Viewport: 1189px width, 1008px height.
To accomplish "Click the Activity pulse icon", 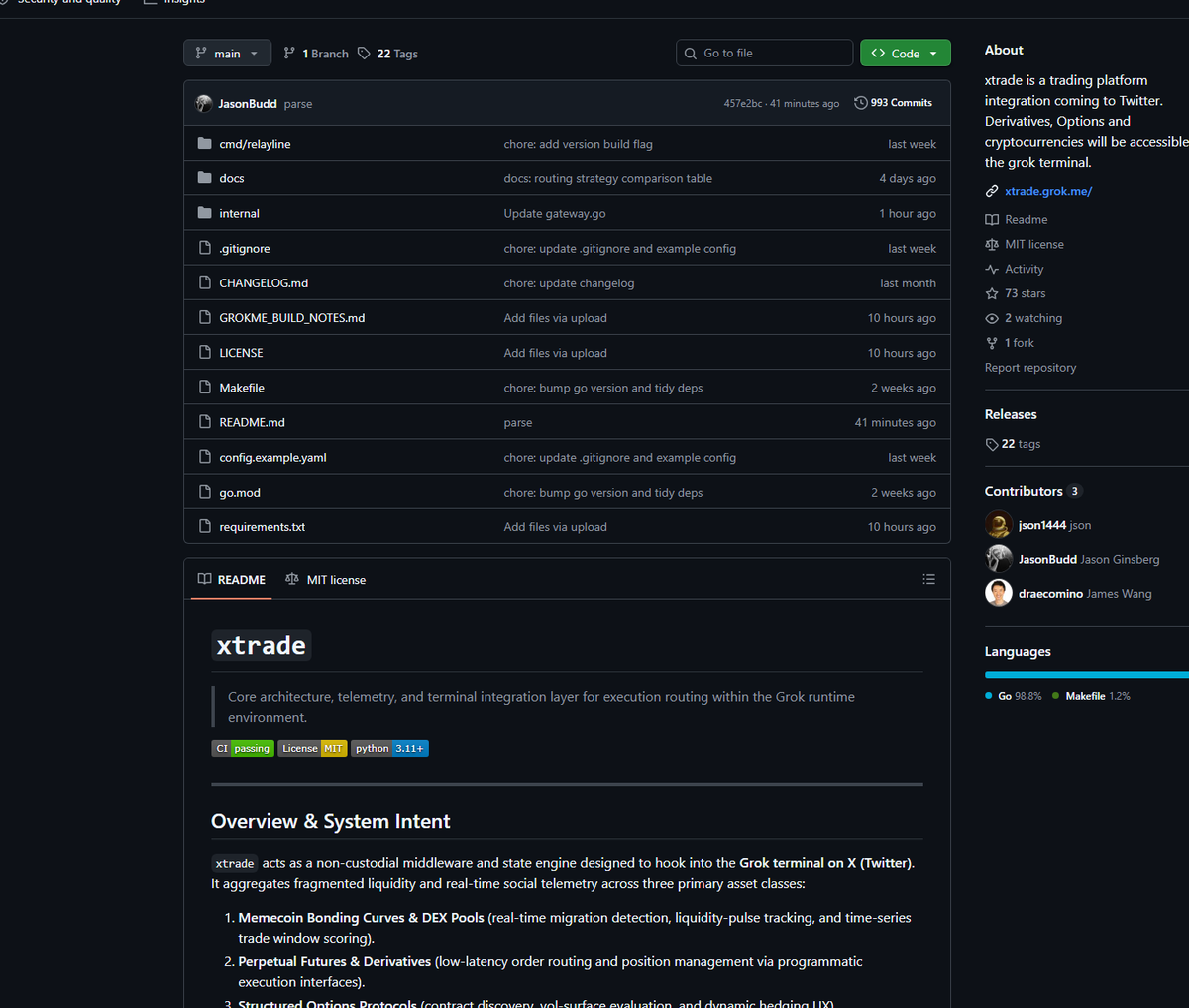I will 992,269.
